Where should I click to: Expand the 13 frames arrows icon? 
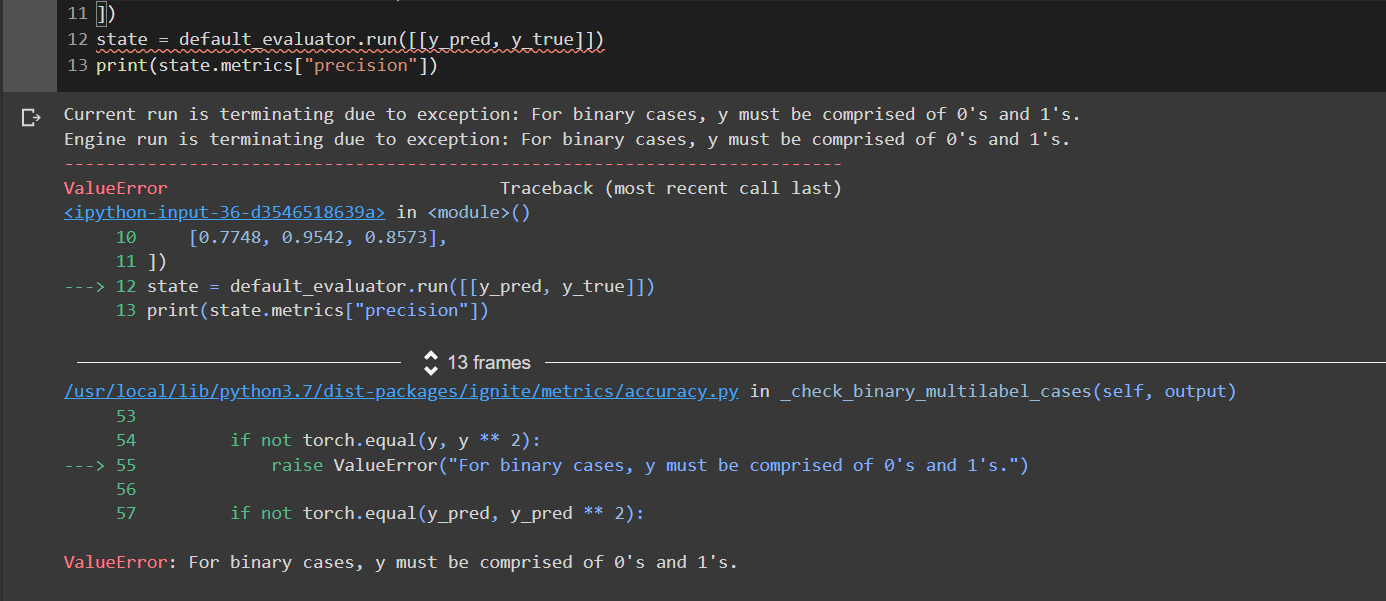point(431,362)
